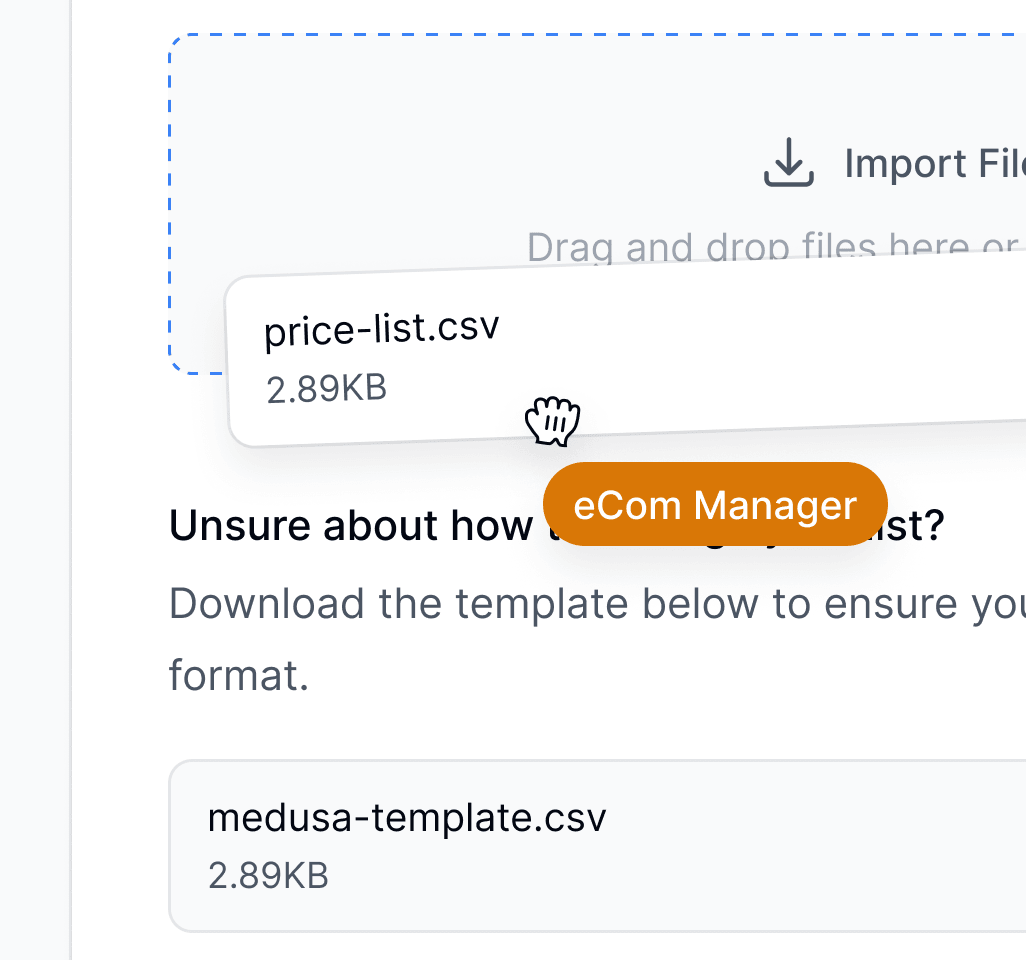
Task: Click the Import File download arrow icon
Action: (788, 162)
